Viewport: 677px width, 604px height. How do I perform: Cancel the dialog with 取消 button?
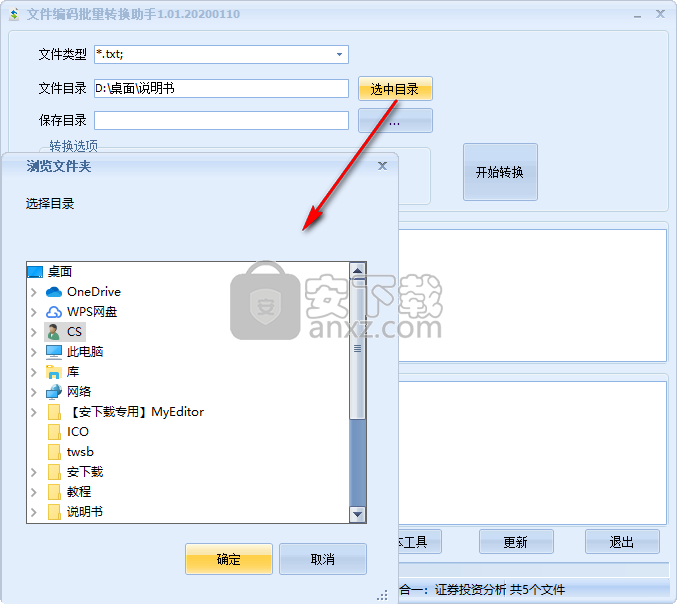click(323, 559)
